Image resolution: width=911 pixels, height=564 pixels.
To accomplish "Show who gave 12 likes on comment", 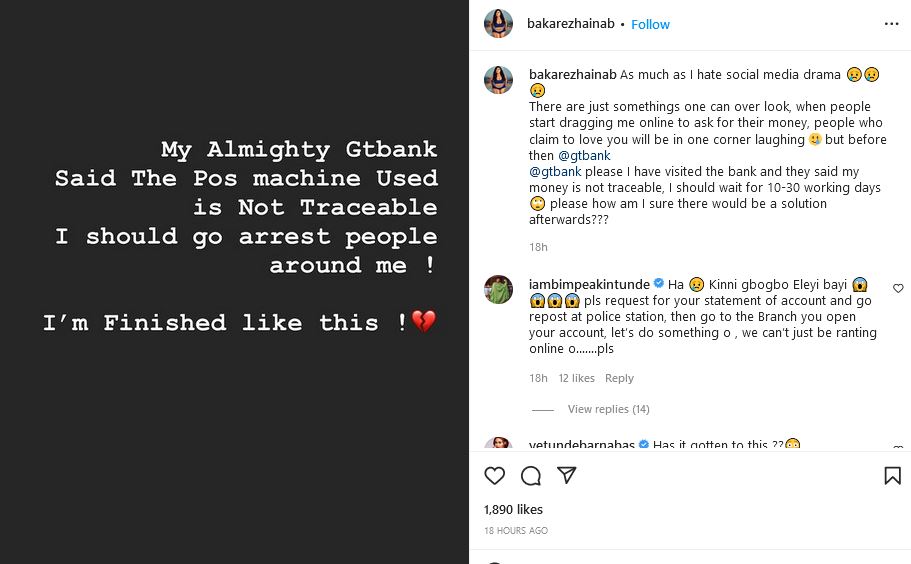I will (x=576, y=378).
